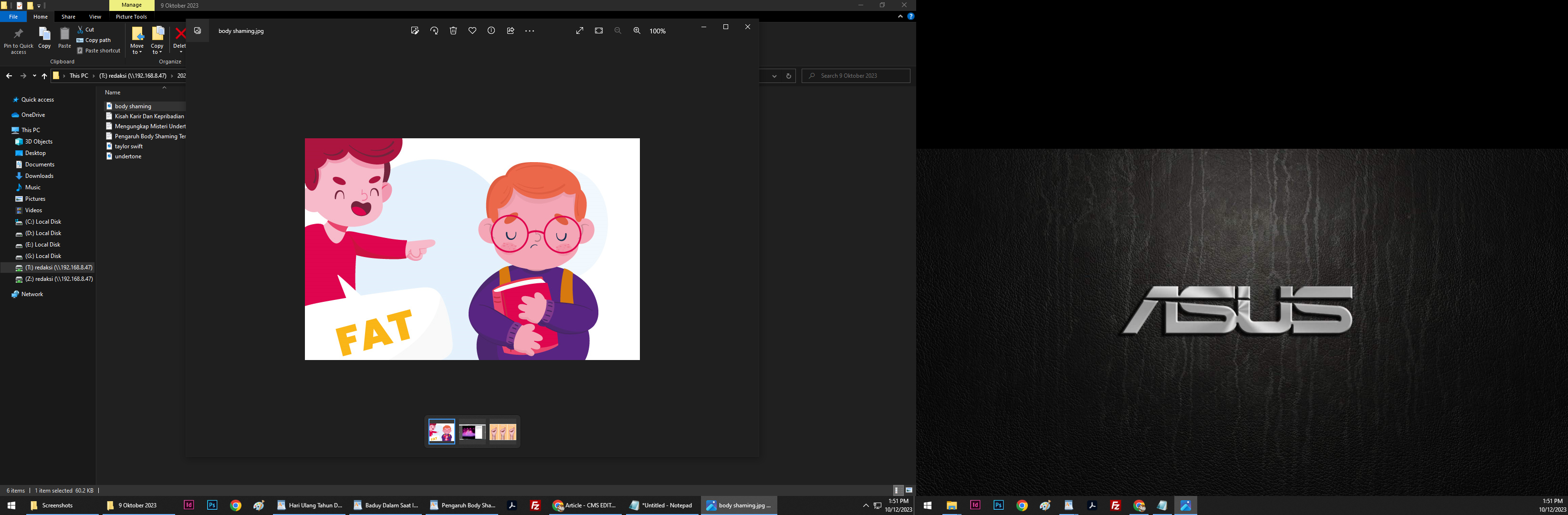Switch to the Share ribbon tab
This screenshot has width=1568, height=515.
coord(68,16)
